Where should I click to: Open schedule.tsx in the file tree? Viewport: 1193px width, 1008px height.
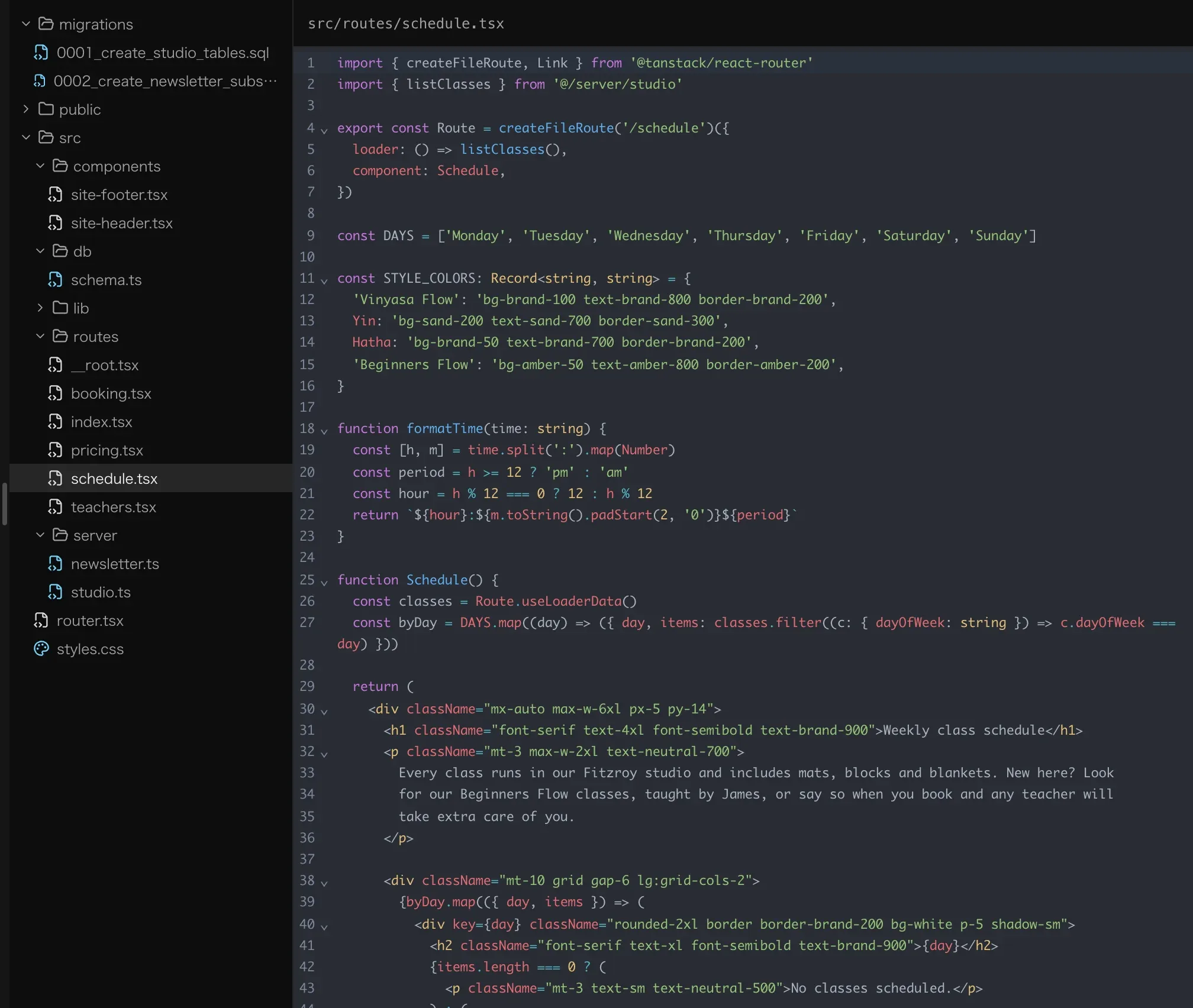[x=151, y=478]
